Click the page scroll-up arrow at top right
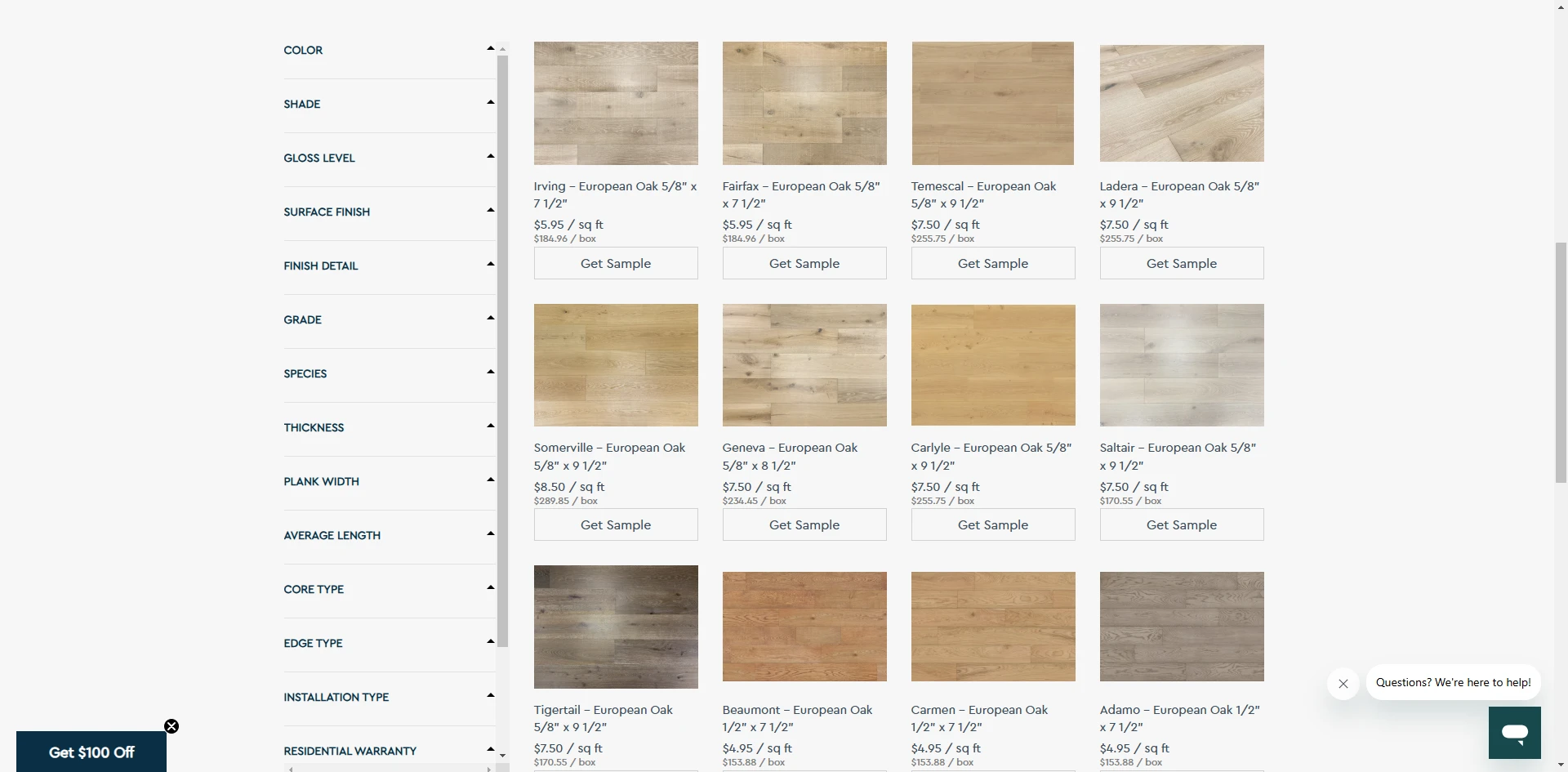Image resolution: width=1568 pixels, height=772 pixels. click(1561, 7)
